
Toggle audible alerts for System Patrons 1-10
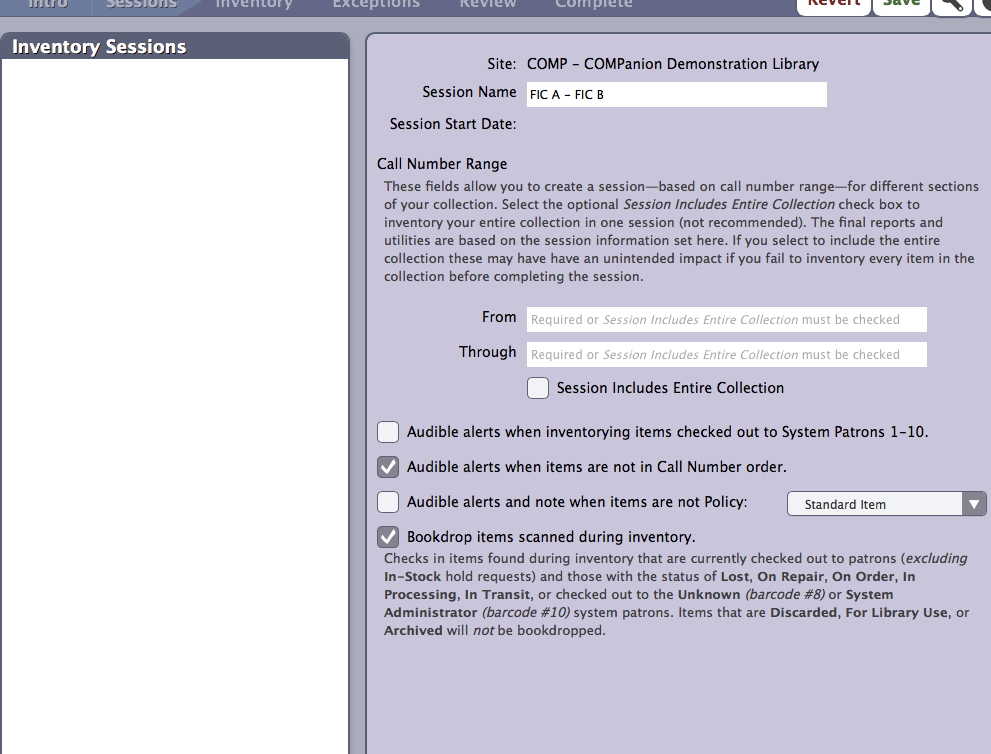(388, 432)
